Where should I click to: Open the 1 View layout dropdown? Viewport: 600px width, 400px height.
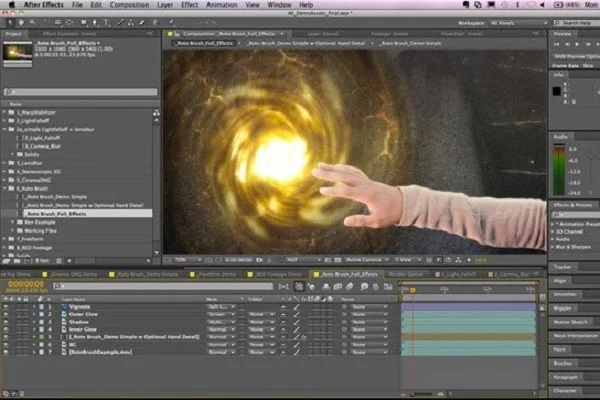(408, 260)
